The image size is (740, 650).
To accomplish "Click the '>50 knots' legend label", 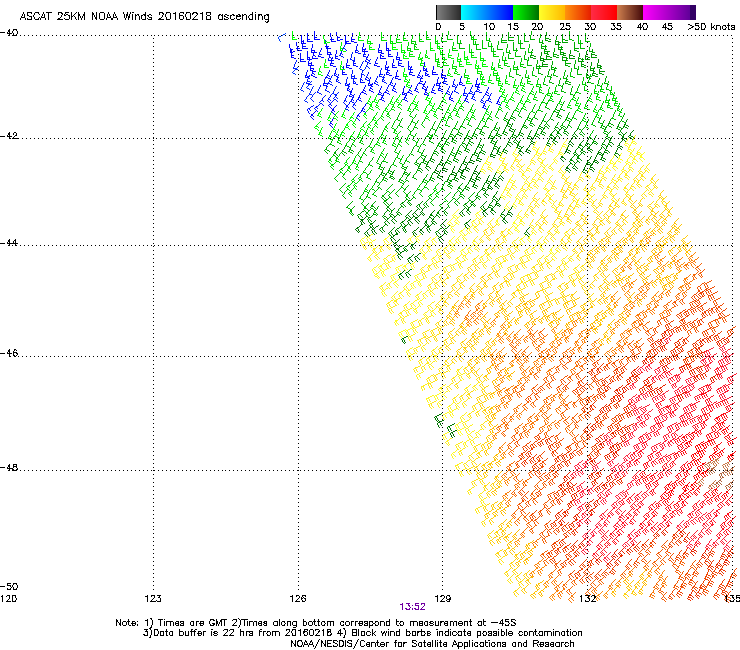I will [x=711, y=27].
